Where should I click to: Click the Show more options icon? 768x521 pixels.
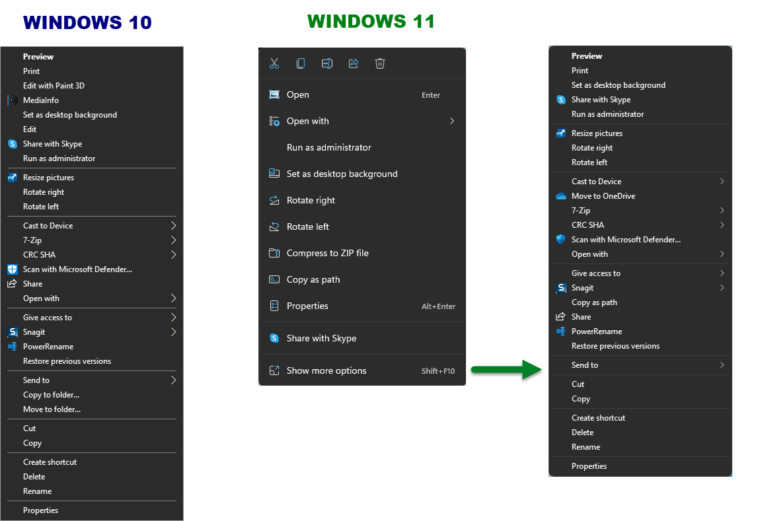pyautogui.click(x=274, y=371)
